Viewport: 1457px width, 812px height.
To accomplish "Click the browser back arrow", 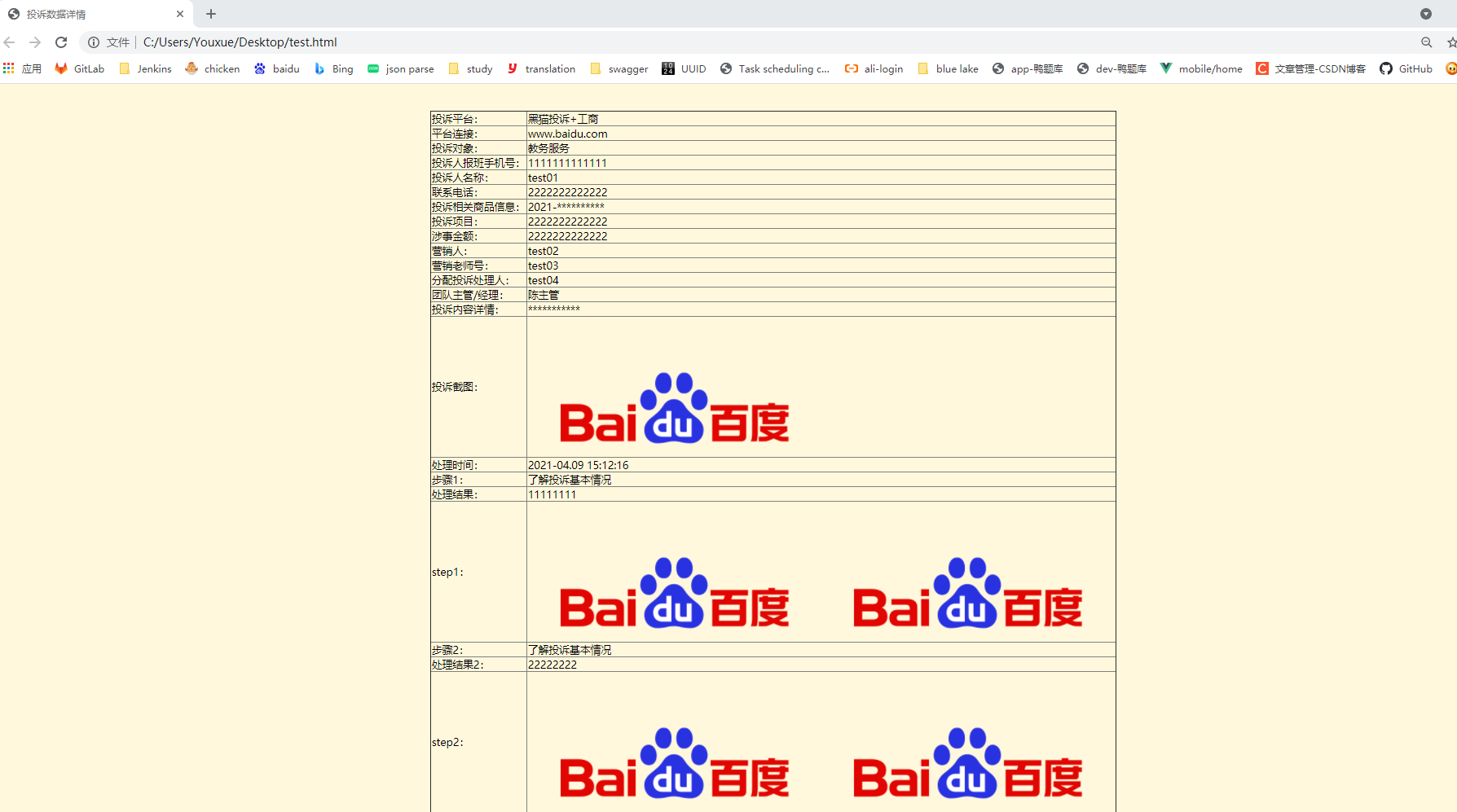I will (x=10, y=42).
